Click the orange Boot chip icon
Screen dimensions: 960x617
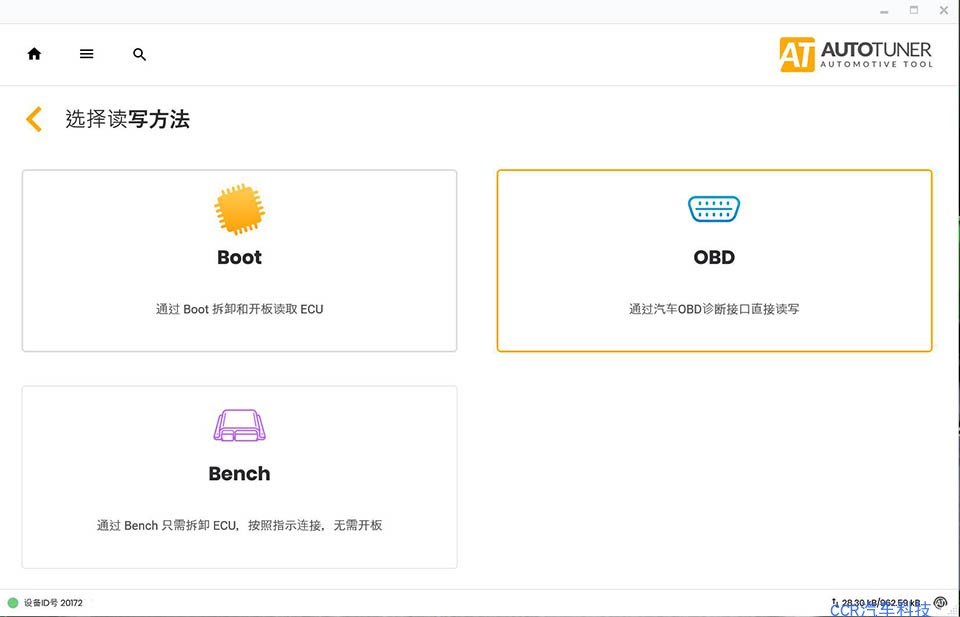point(239,209)
